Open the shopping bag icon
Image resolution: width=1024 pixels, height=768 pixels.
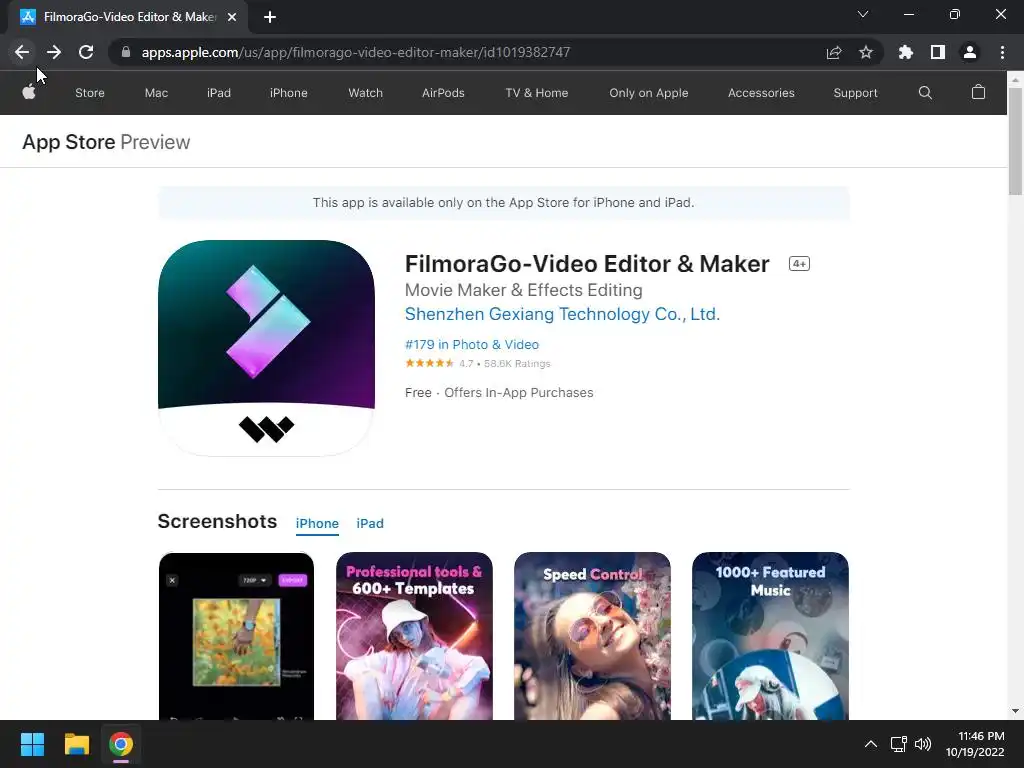point(978,92)
